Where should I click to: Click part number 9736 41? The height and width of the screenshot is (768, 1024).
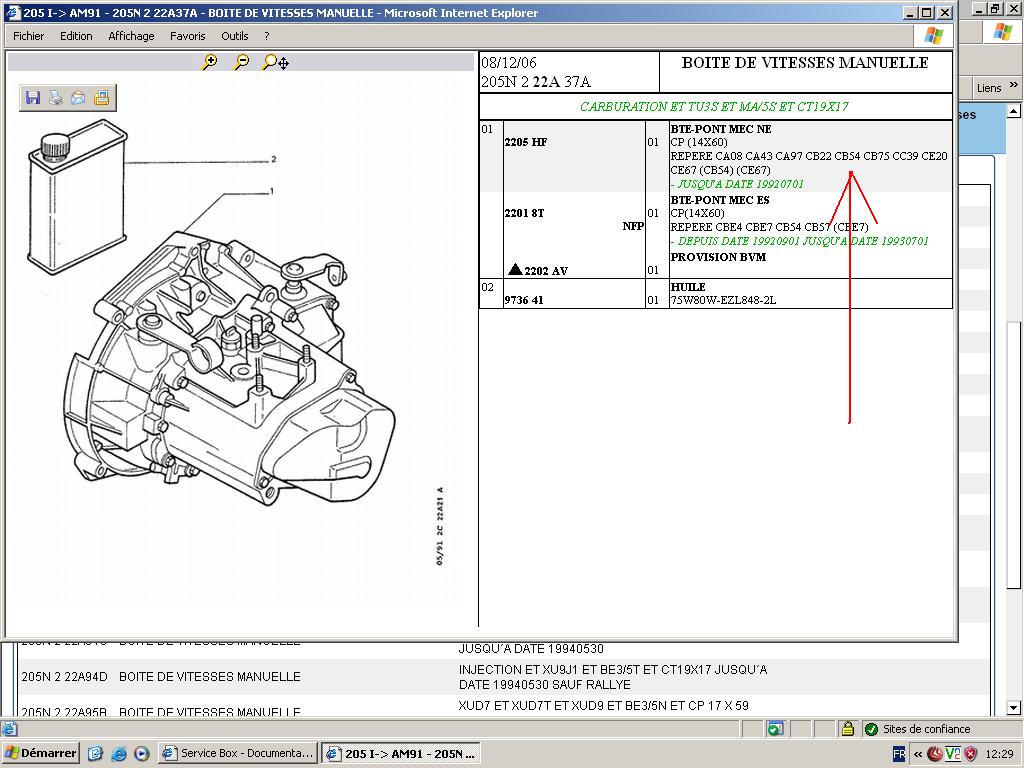tap(524, 300)
